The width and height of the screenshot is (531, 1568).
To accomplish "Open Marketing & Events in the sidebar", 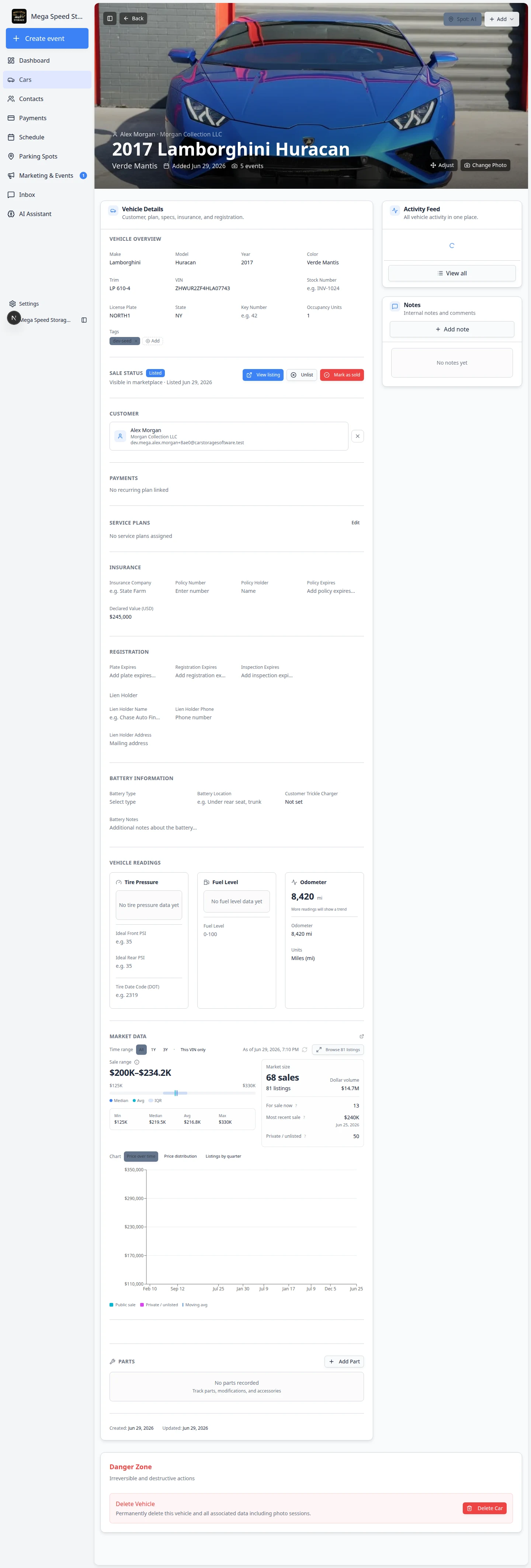I will (x=47, y=175).
